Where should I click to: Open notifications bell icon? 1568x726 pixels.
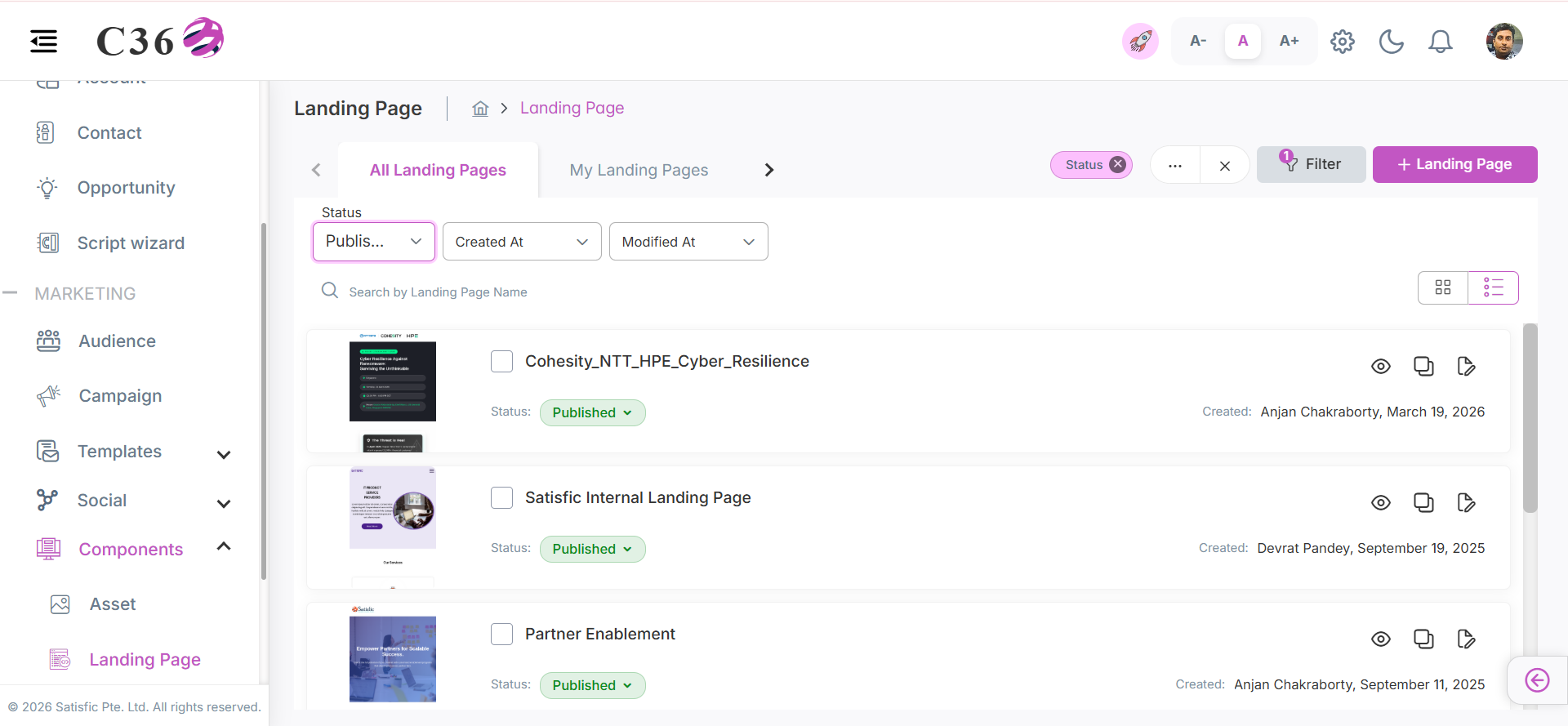point(1441,41)
